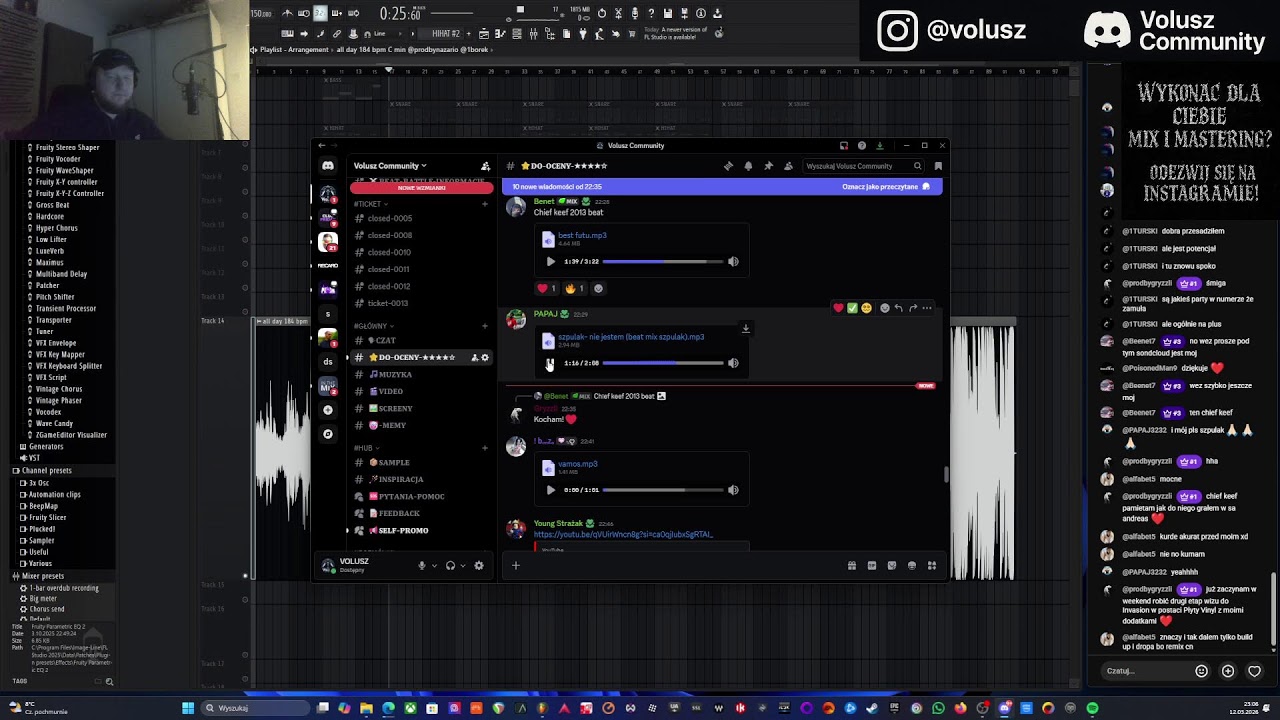Open the closed-0005 channel
The width and height of the screenshot is (1280, 720).
pyautogui.click(x=420, y=218)
